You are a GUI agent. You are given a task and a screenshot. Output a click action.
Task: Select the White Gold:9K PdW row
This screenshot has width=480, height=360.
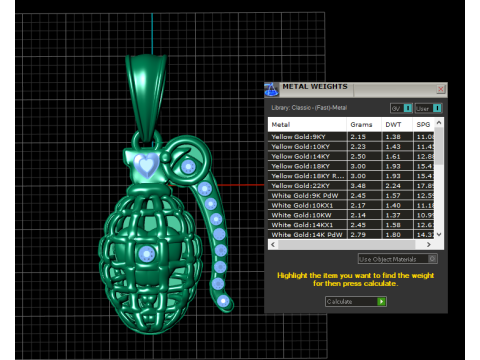[x=351, y=196]
